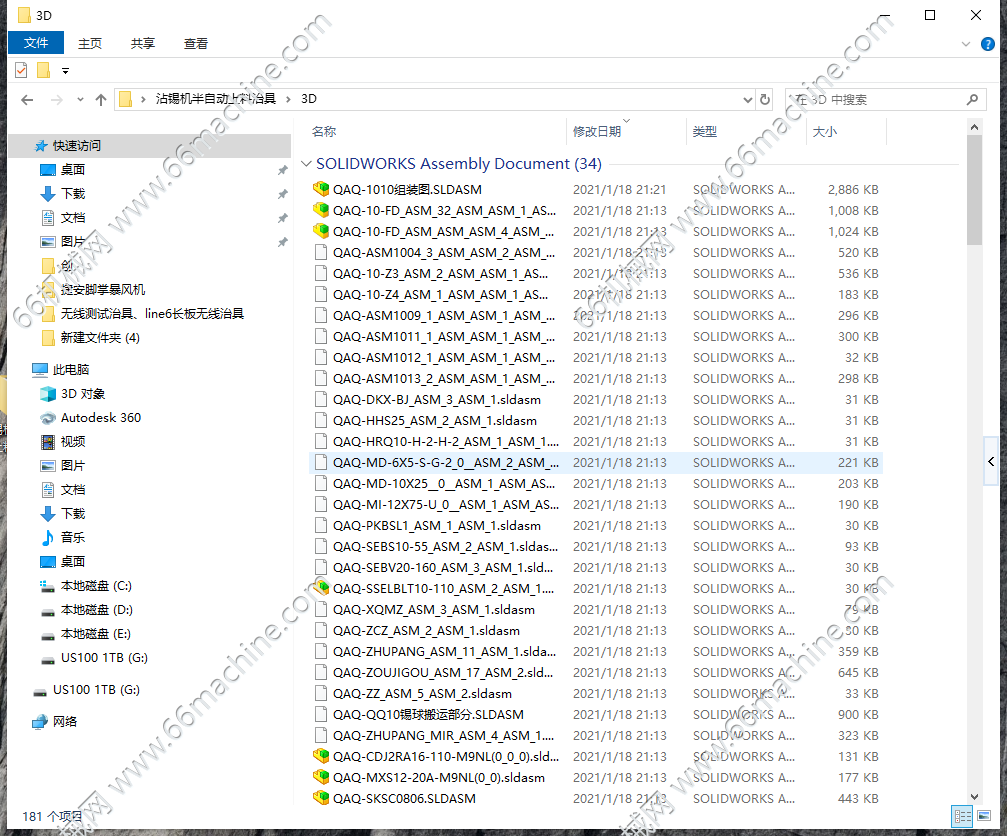Show the preview pane side arrow

(991, 461)
